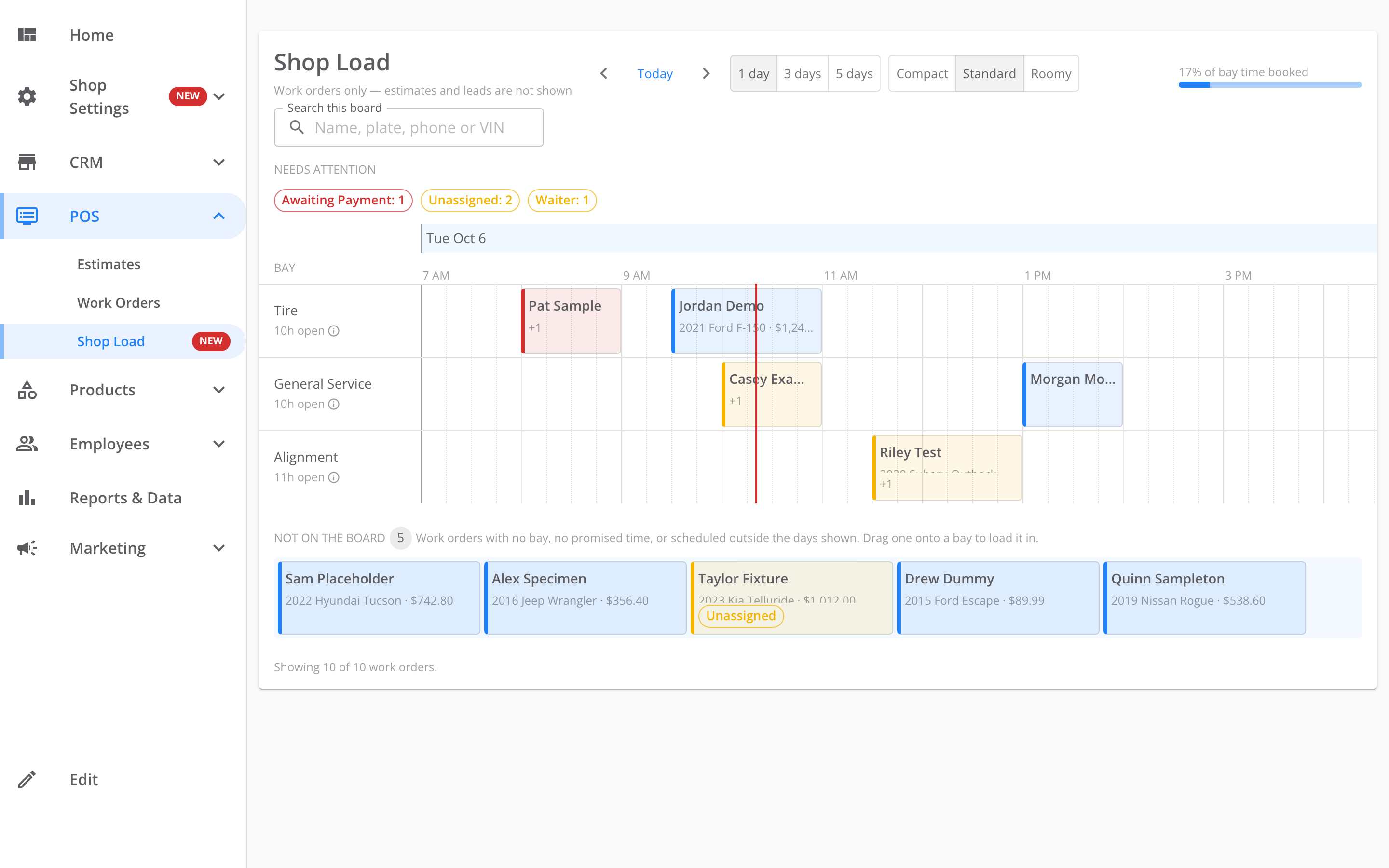Click the Edit pencil icon
The width and height of the screenshot is (1389, 868).
27,779
